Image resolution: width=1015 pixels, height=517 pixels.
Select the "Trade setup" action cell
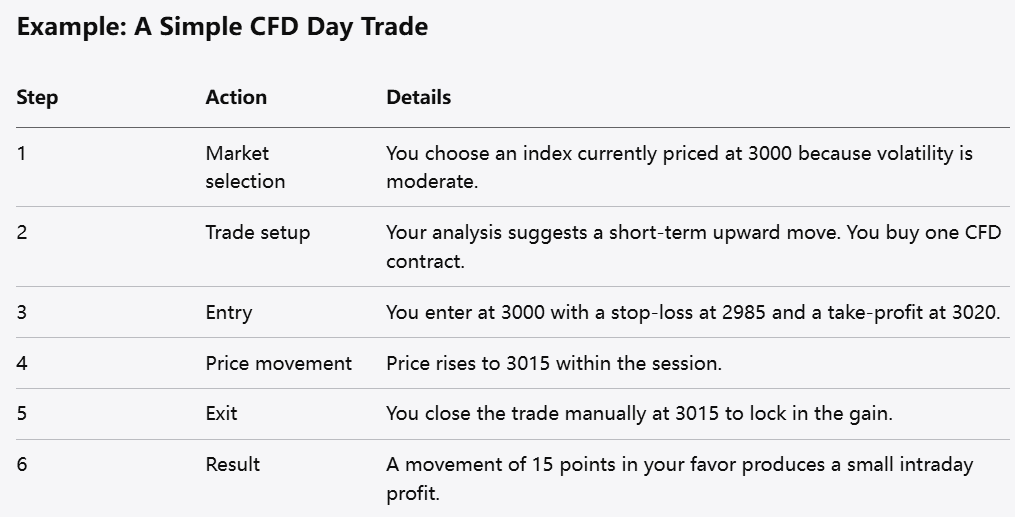(x=257, y=232)
